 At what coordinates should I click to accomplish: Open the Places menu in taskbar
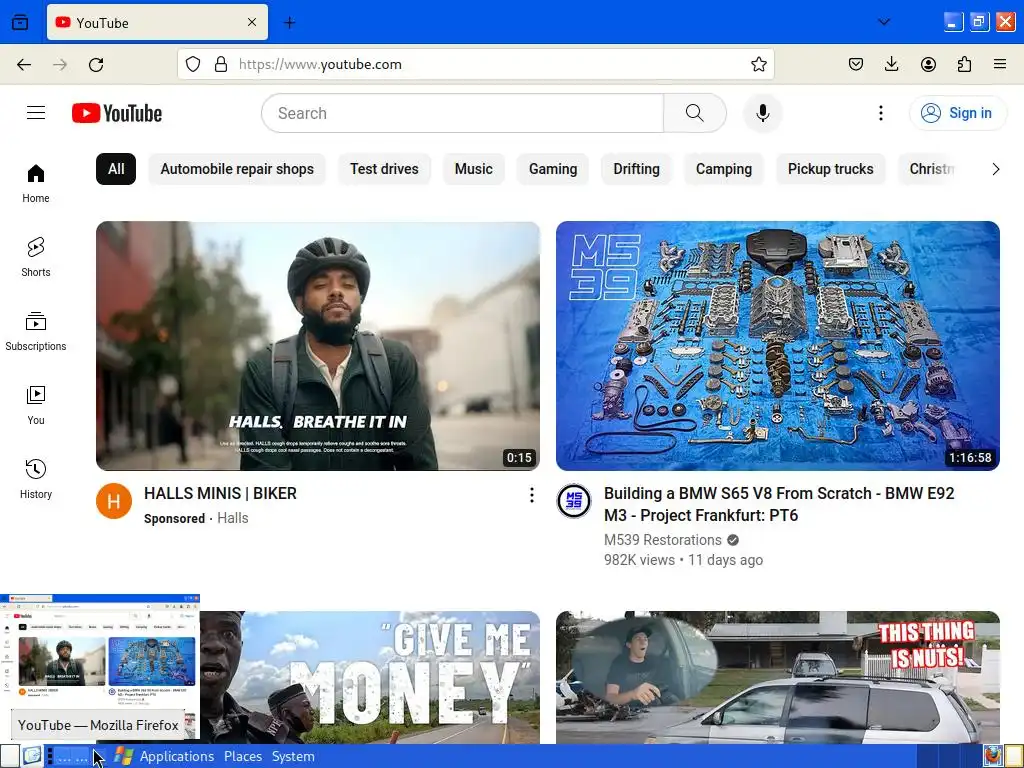point(243,756)
